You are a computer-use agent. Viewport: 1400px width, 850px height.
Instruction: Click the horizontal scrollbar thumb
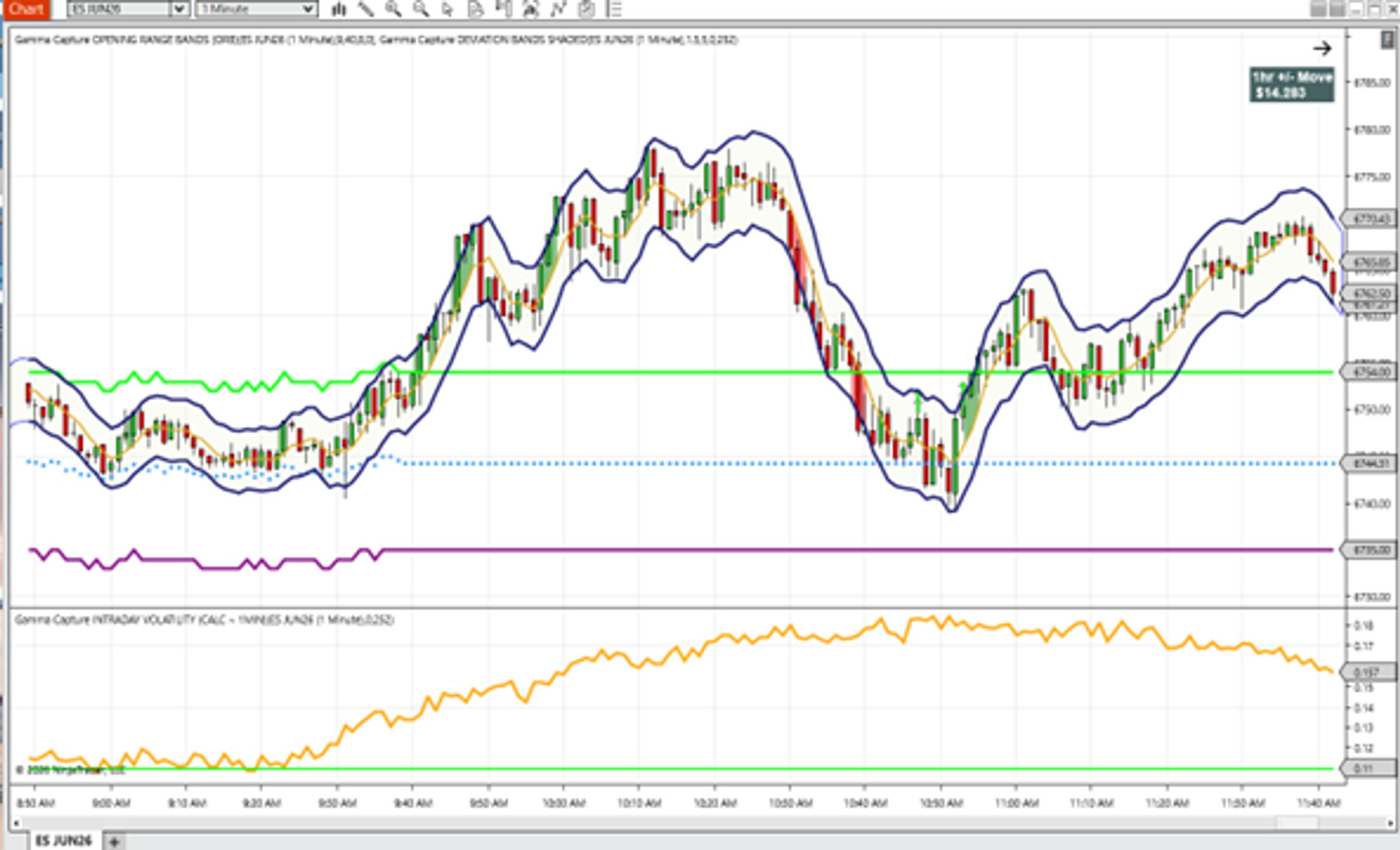click(x=1297, y=823)
